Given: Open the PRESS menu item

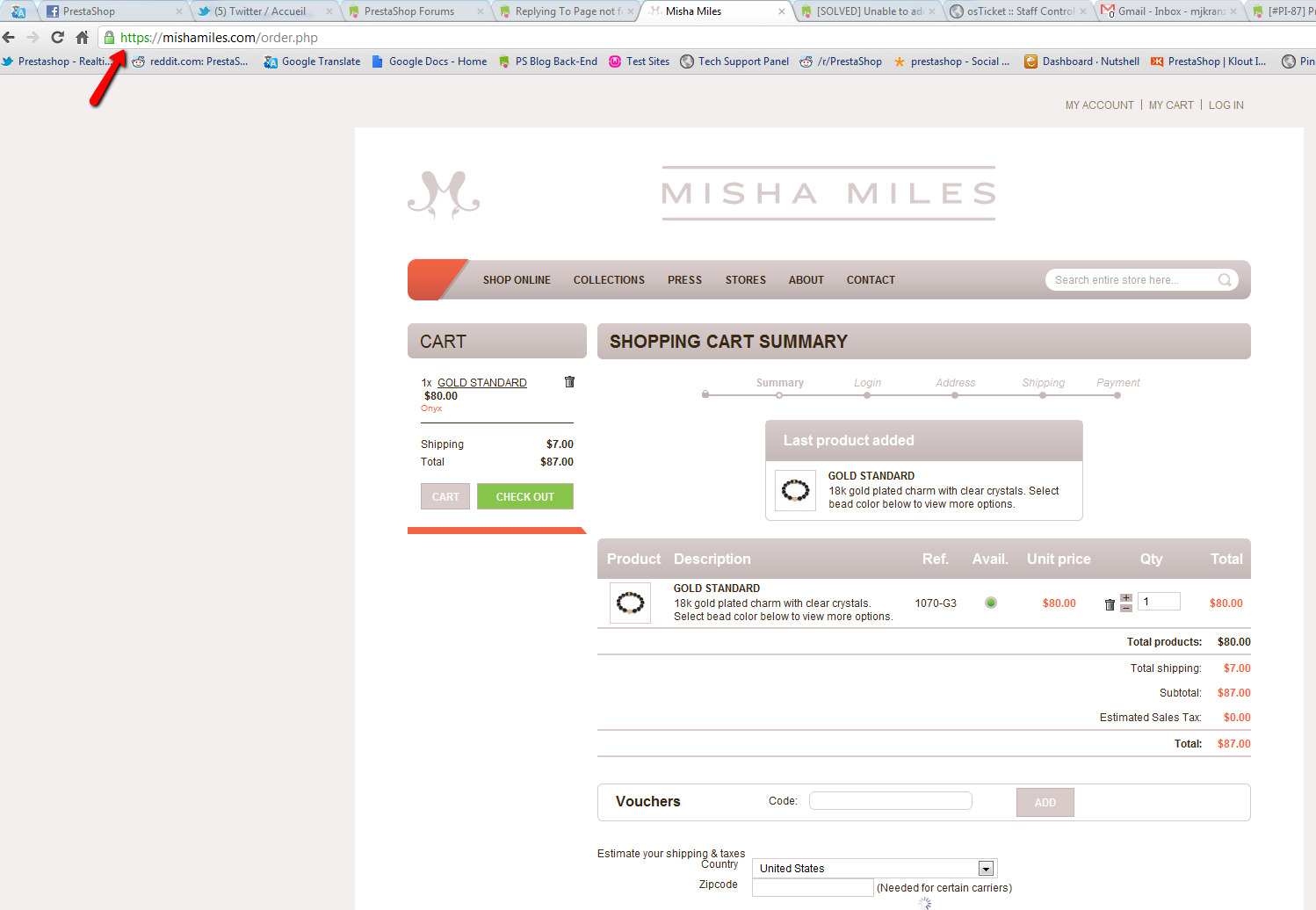Looking at the screenshot, I should tap(684, 280).
